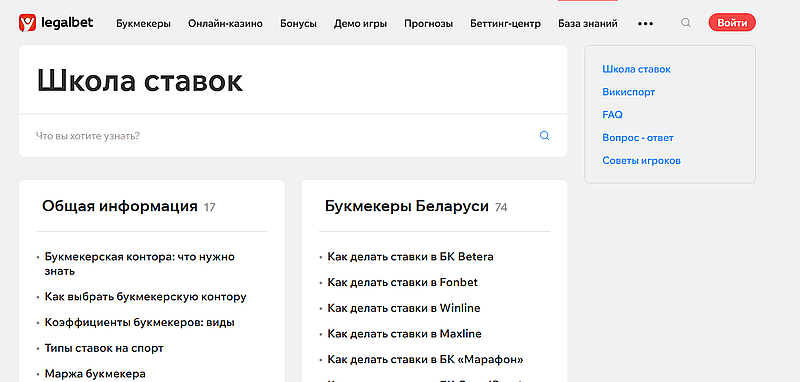Open 'Как делать ставки в БК Betera'
The image size is (800, 382).
[410, 257]
